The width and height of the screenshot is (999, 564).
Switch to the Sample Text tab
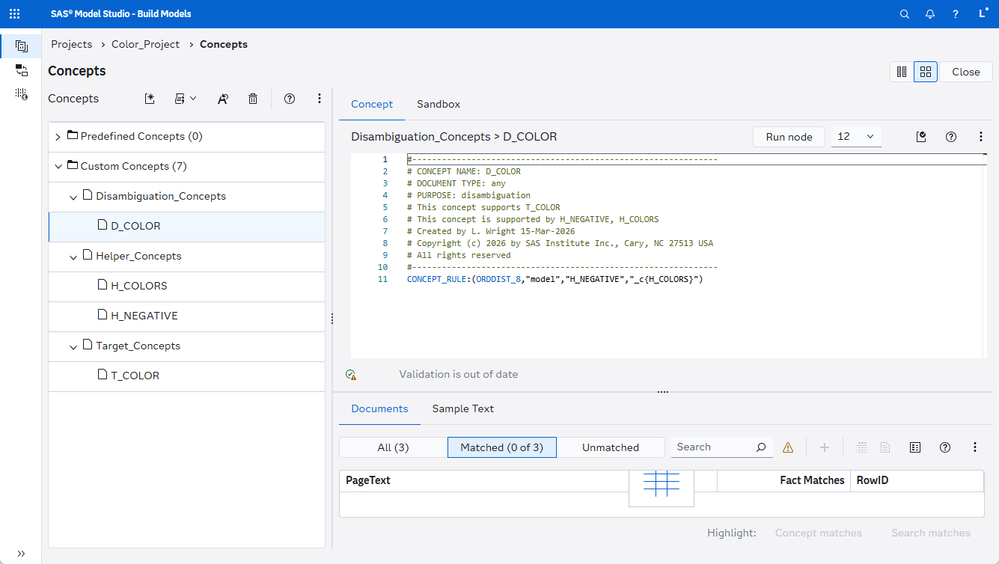(463, 409)
